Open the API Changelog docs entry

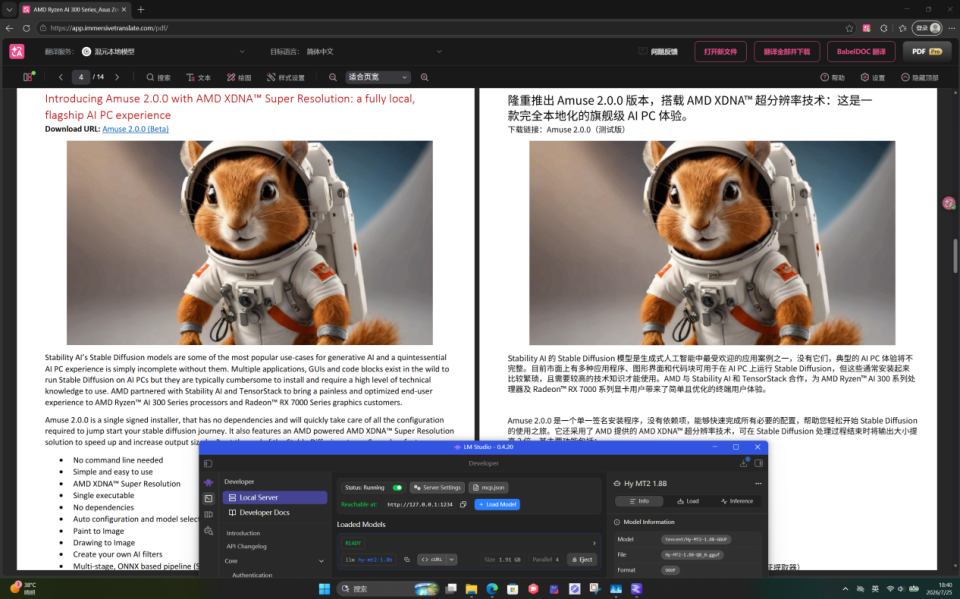[246, 546]
